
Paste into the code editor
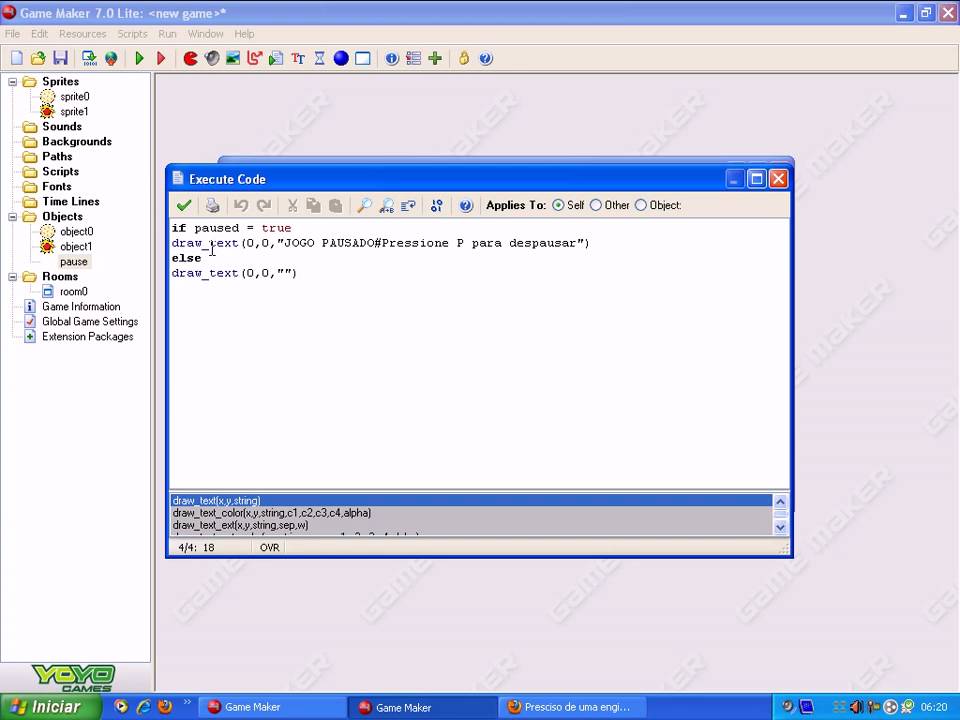[x=336, y=205]
